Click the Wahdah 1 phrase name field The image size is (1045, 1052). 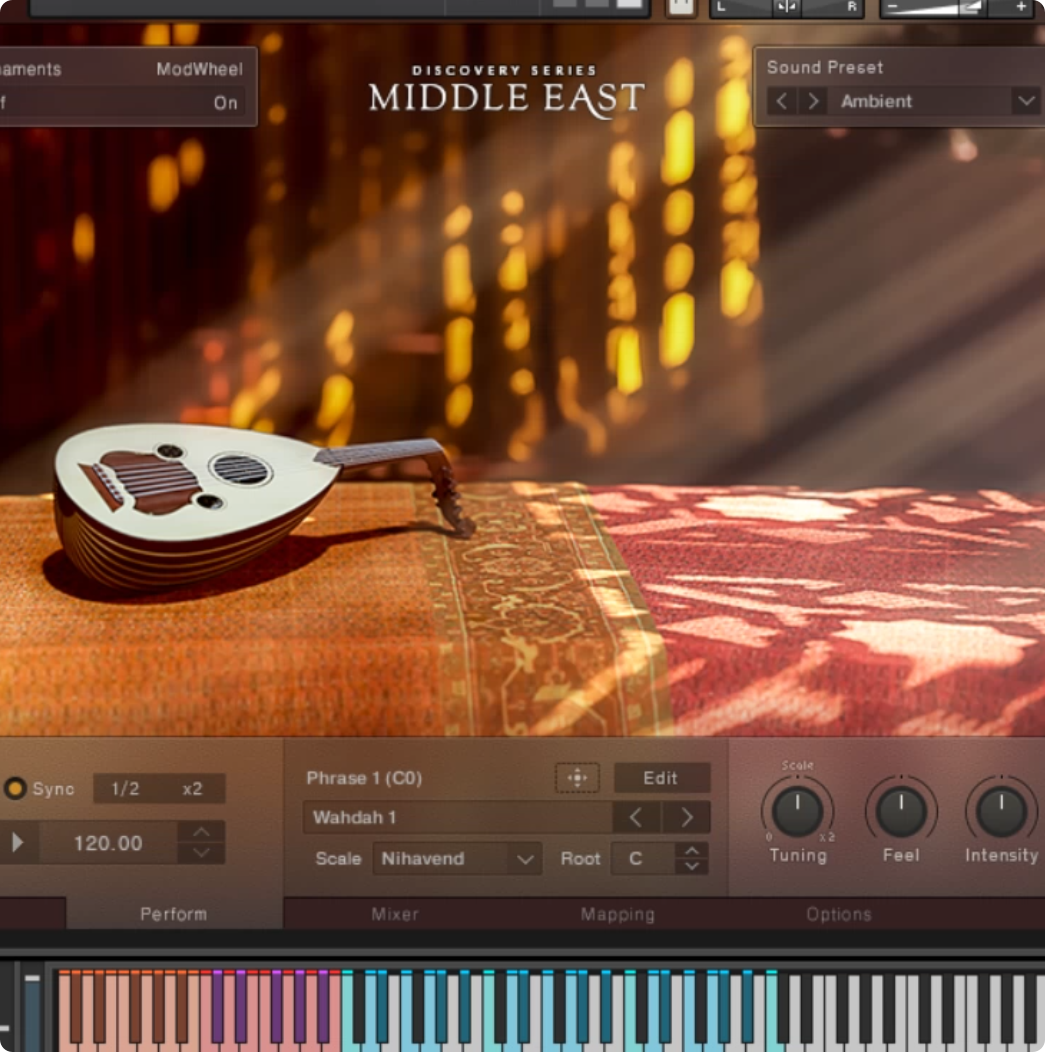[x=457, y=817]
